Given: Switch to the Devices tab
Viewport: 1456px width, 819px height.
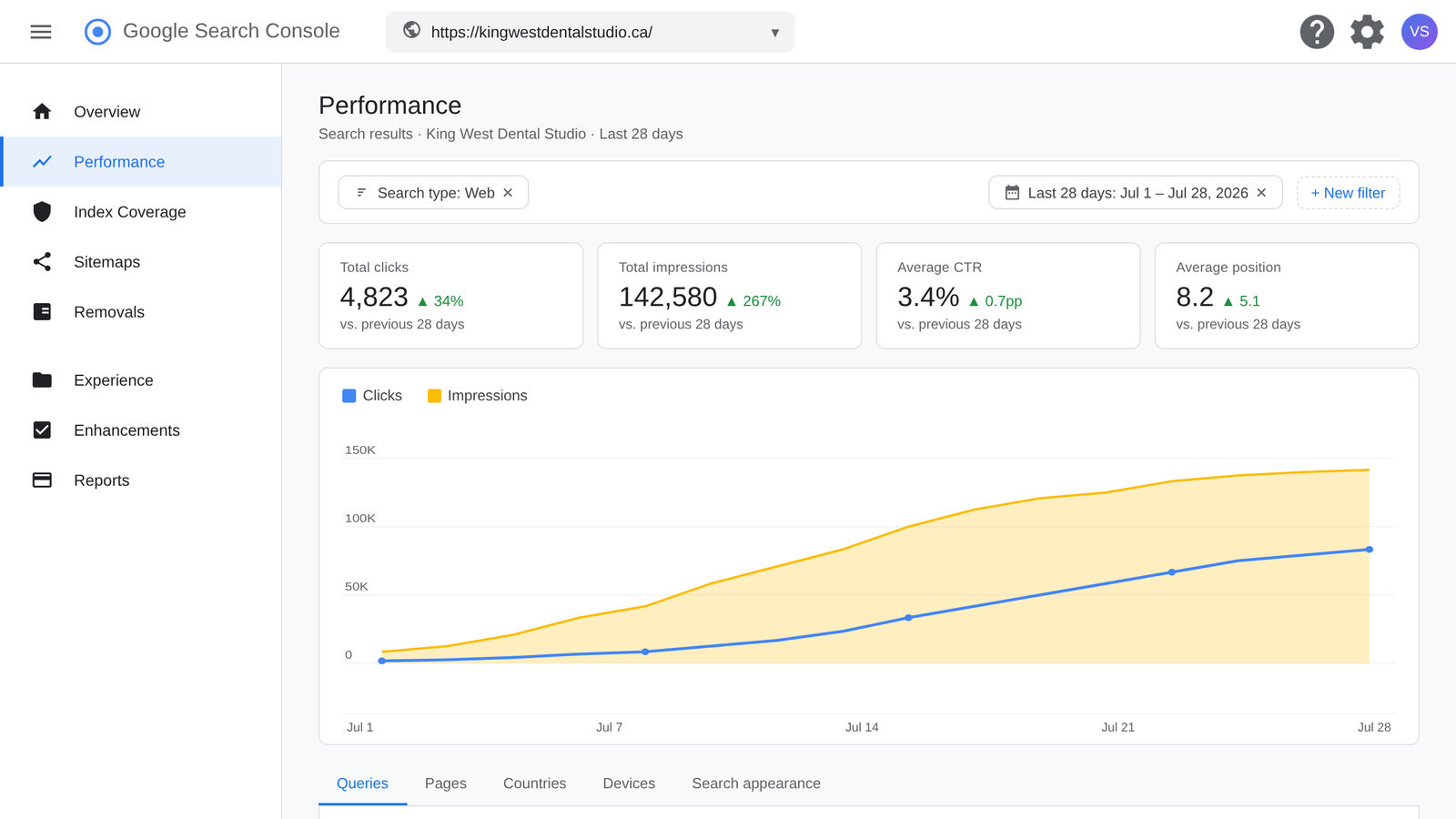Looking at the screenshot, I should tap(629, 784).
